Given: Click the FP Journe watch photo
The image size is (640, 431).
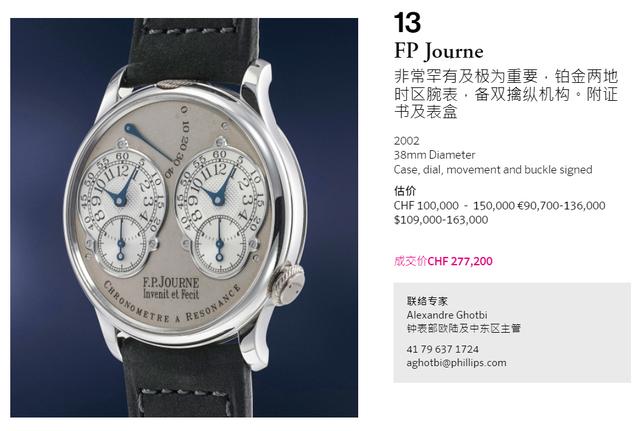Looking at the screenshot, I should (x=184, y=218).
